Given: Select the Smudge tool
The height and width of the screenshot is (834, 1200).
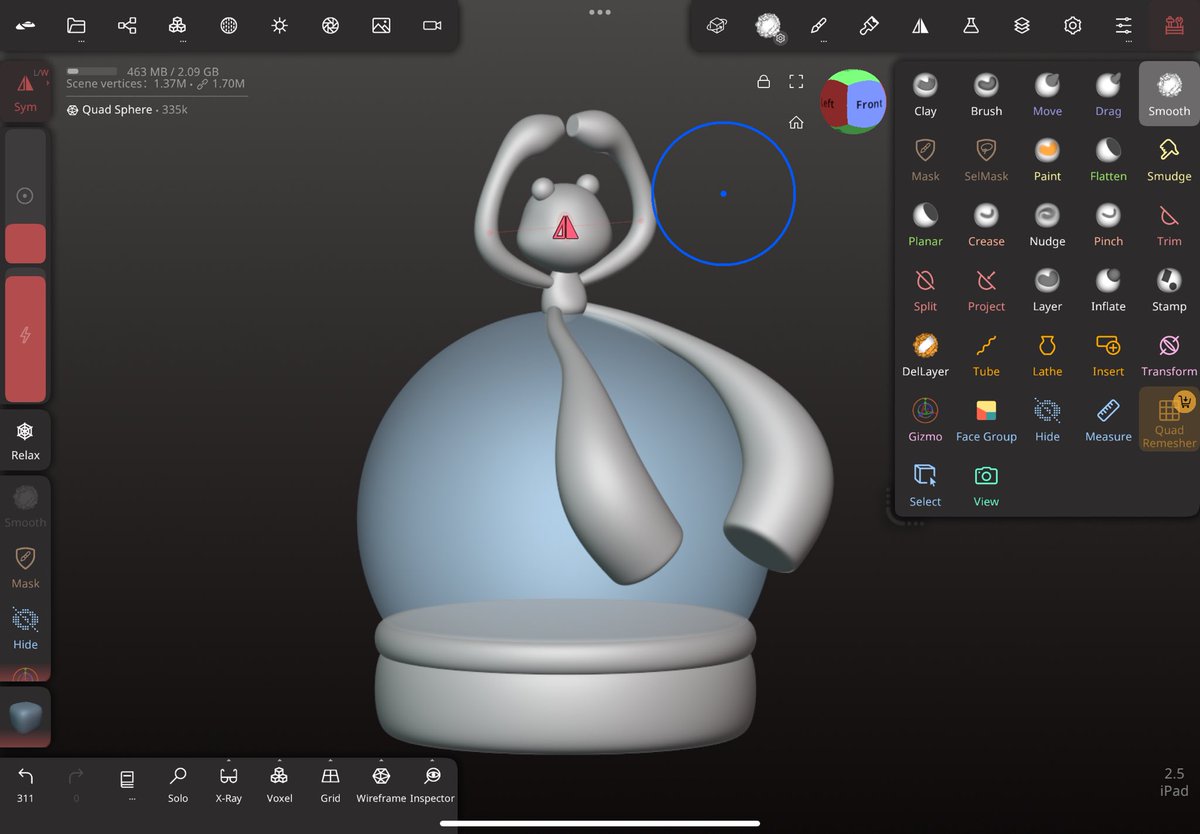Looking at the screenshot, I should 1169,159.
